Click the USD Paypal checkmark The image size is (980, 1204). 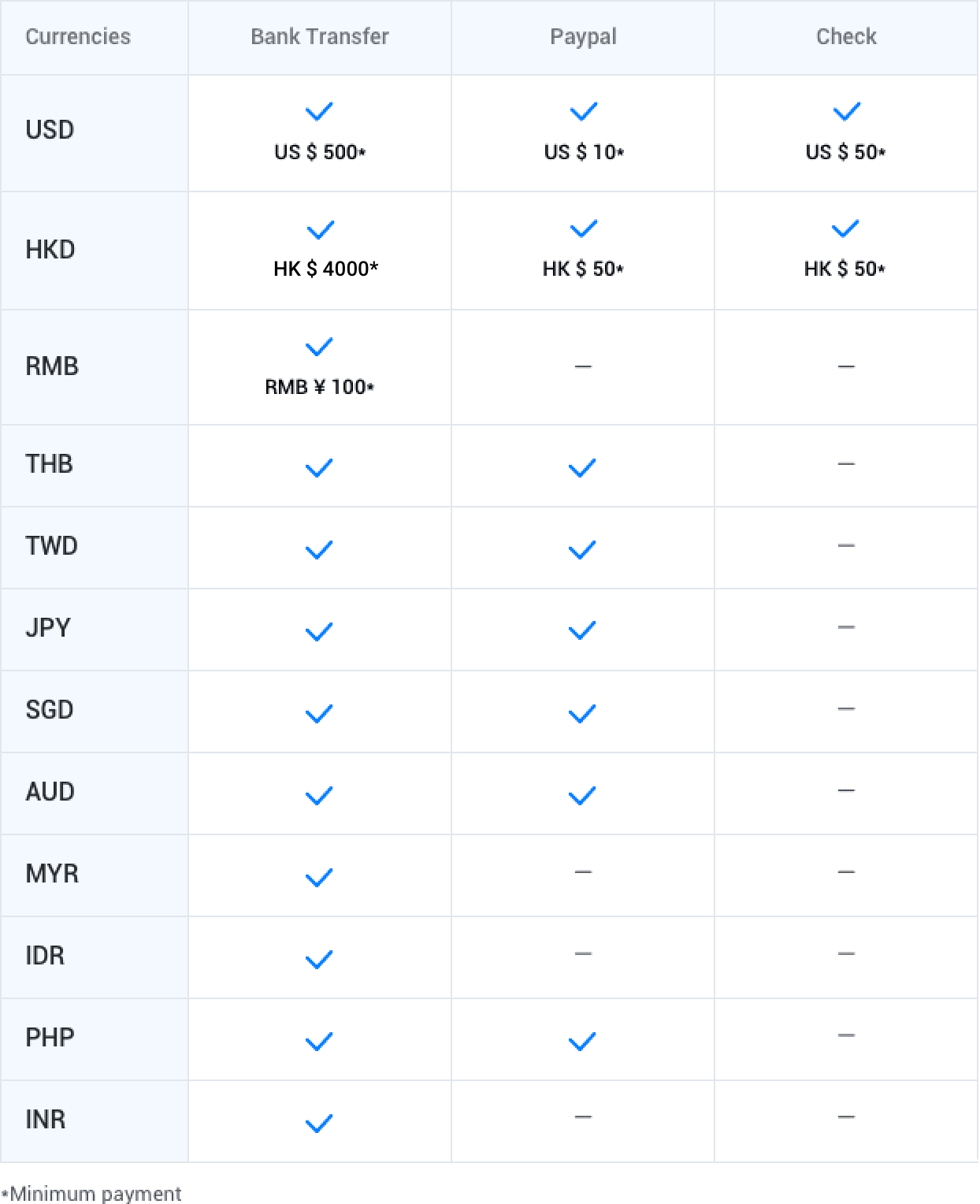(x=583, y=112)
